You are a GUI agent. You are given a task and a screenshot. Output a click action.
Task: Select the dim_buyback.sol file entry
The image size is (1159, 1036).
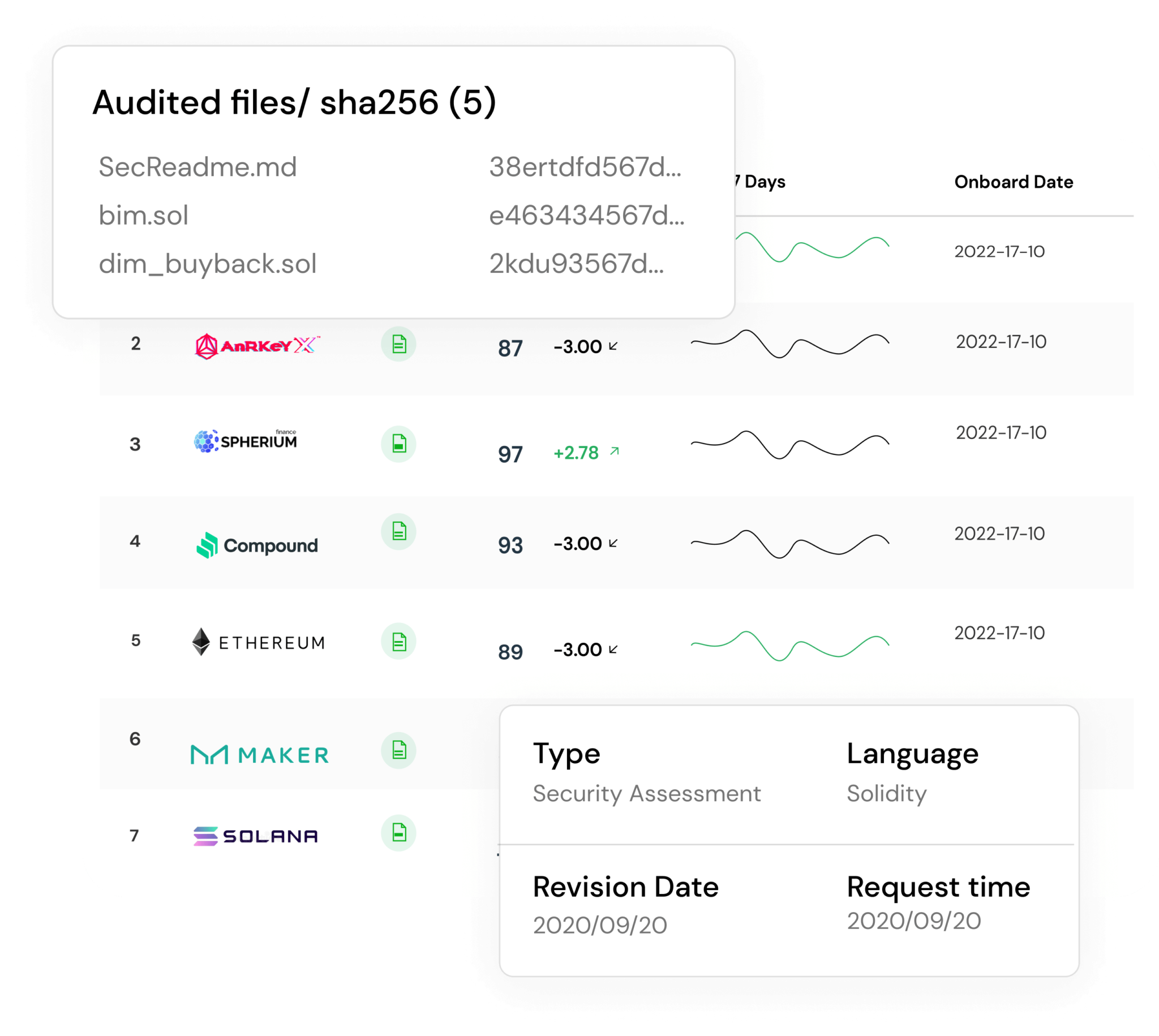[x=207, y=264]
